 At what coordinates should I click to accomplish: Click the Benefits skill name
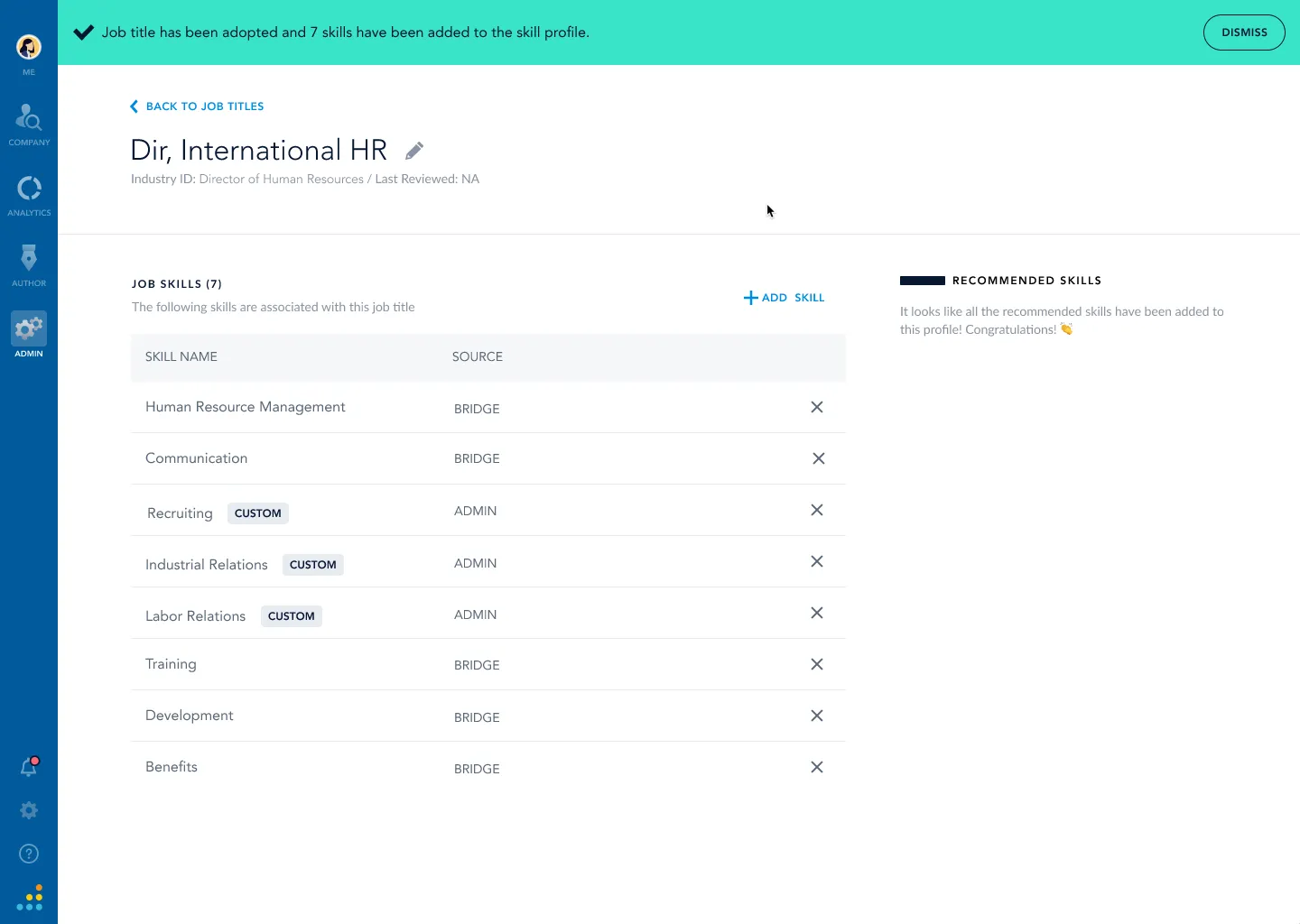[172, 767]
